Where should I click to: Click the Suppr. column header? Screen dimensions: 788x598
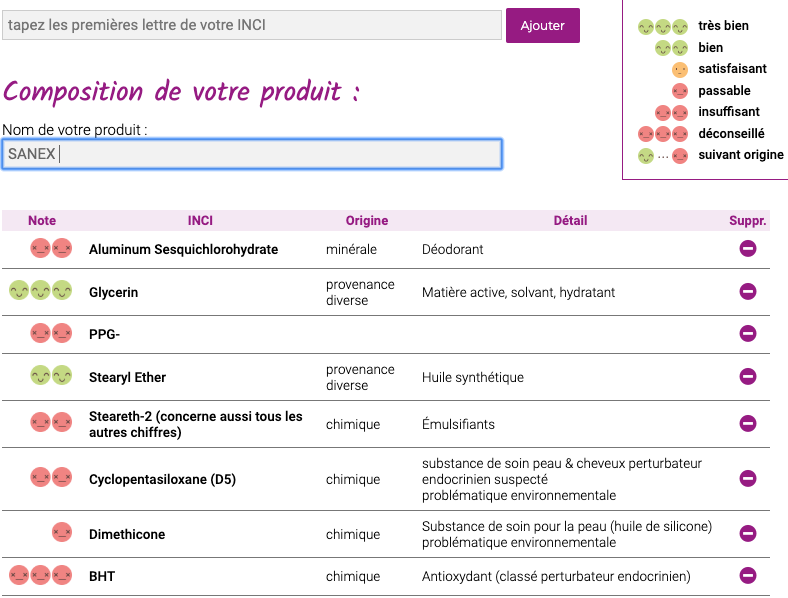(x=748, y=221)
